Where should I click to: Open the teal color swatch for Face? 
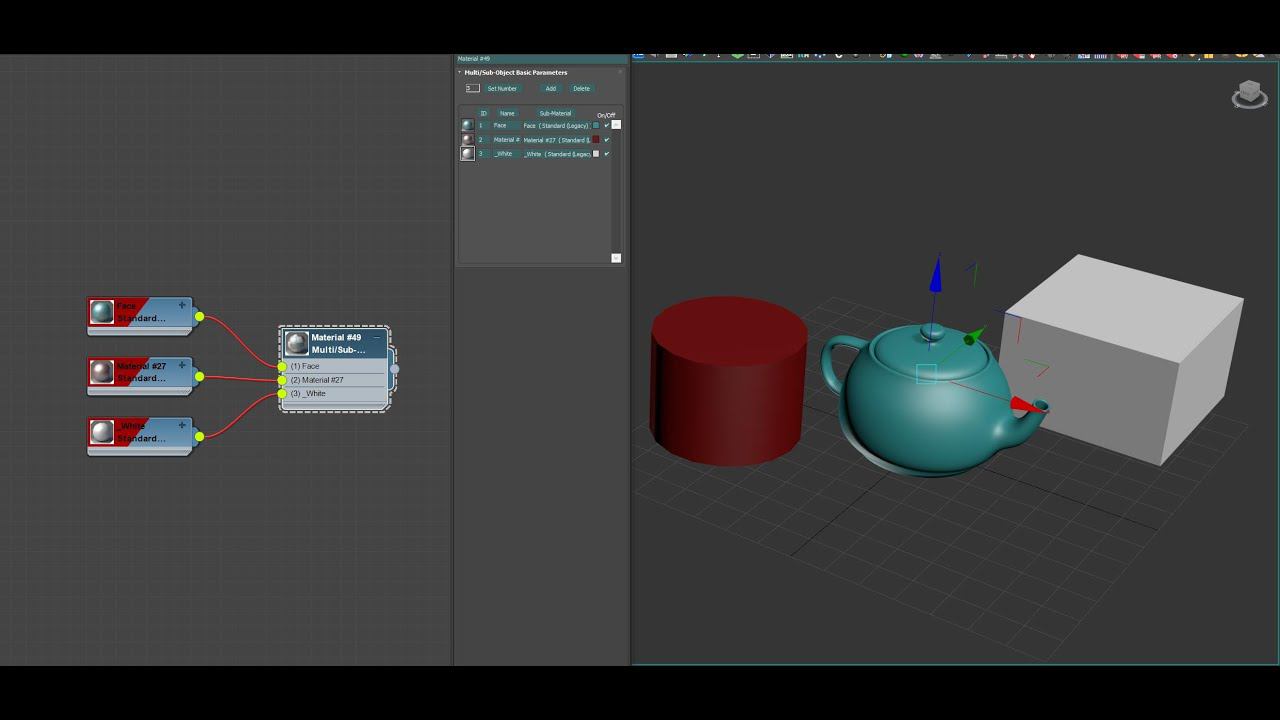[596, 125]
